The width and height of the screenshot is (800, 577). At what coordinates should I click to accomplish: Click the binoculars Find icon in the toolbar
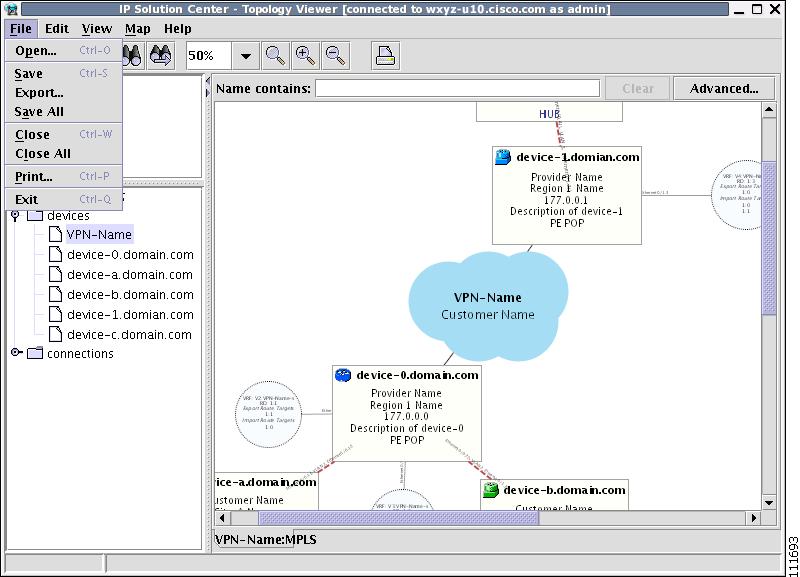tap(132, 56)
